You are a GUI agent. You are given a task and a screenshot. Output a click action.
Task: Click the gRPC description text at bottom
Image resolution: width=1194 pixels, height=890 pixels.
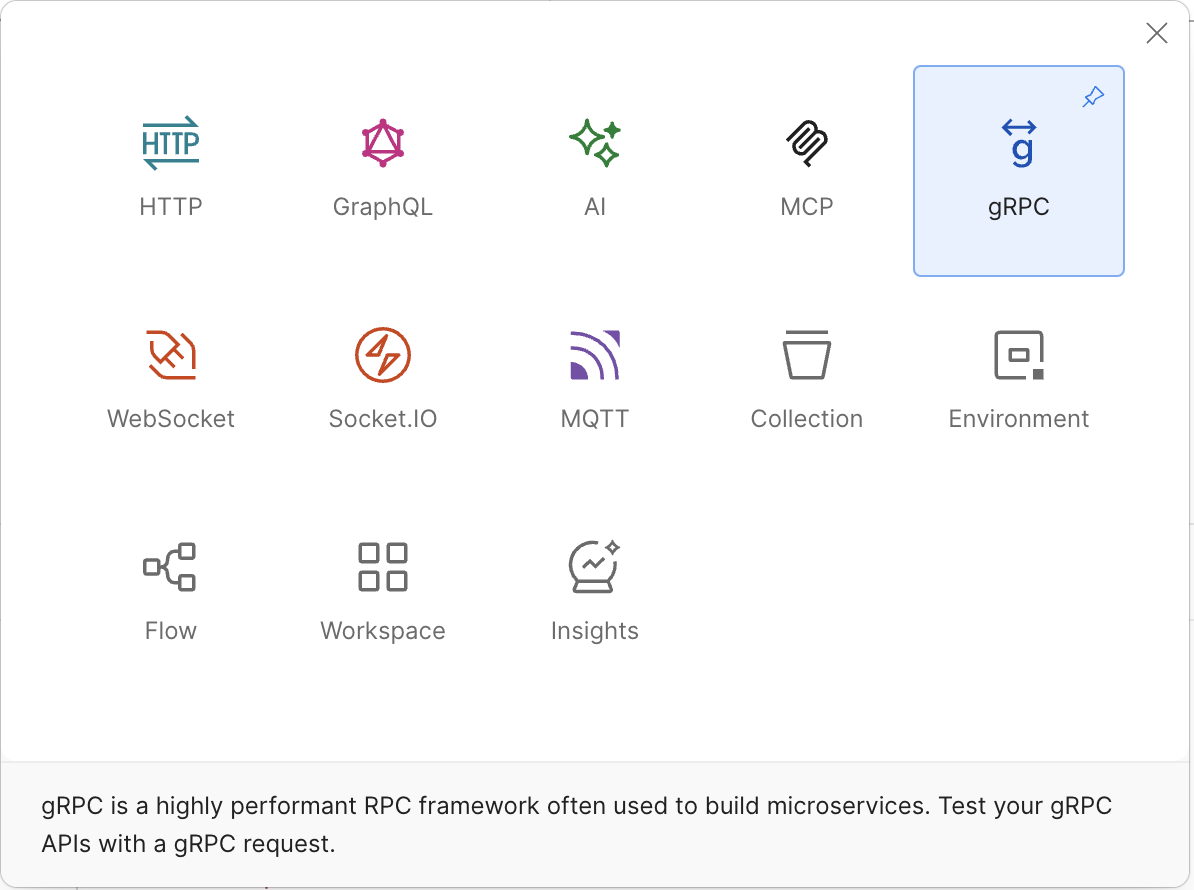(x=576, y=825)
